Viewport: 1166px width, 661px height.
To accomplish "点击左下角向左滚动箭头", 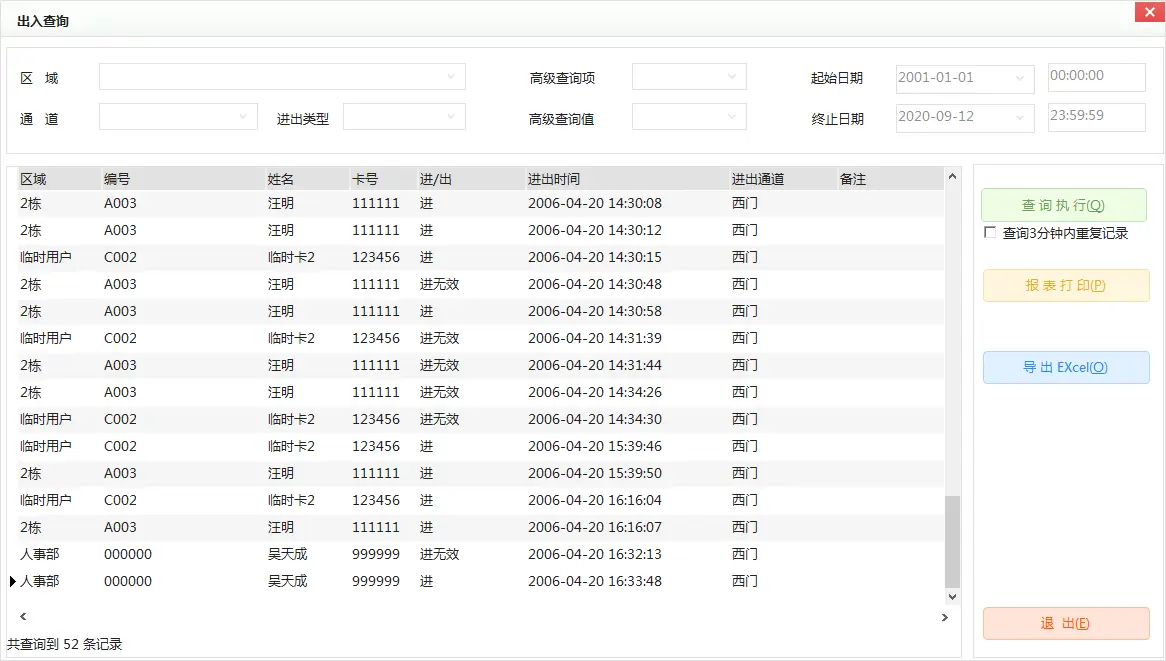I will point(23,617).
